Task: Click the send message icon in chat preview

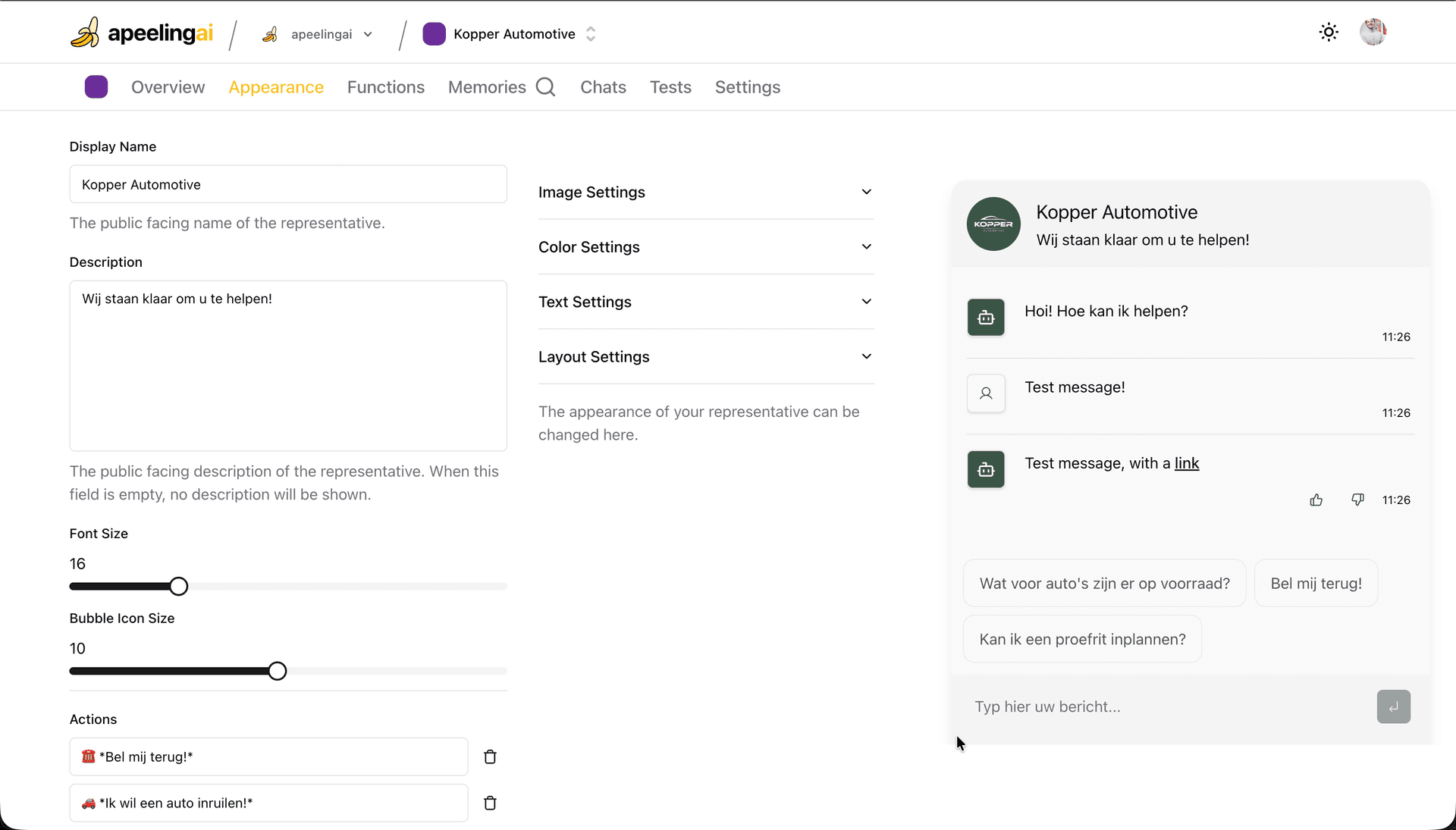Action: coord(1393,706)
